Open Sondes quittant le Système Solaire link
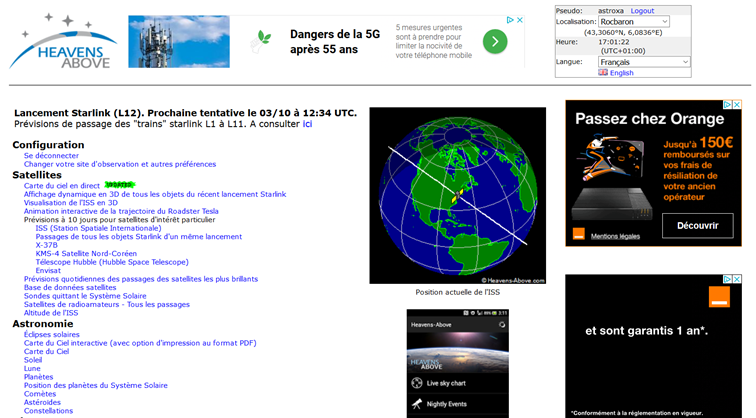 (85, 296)
